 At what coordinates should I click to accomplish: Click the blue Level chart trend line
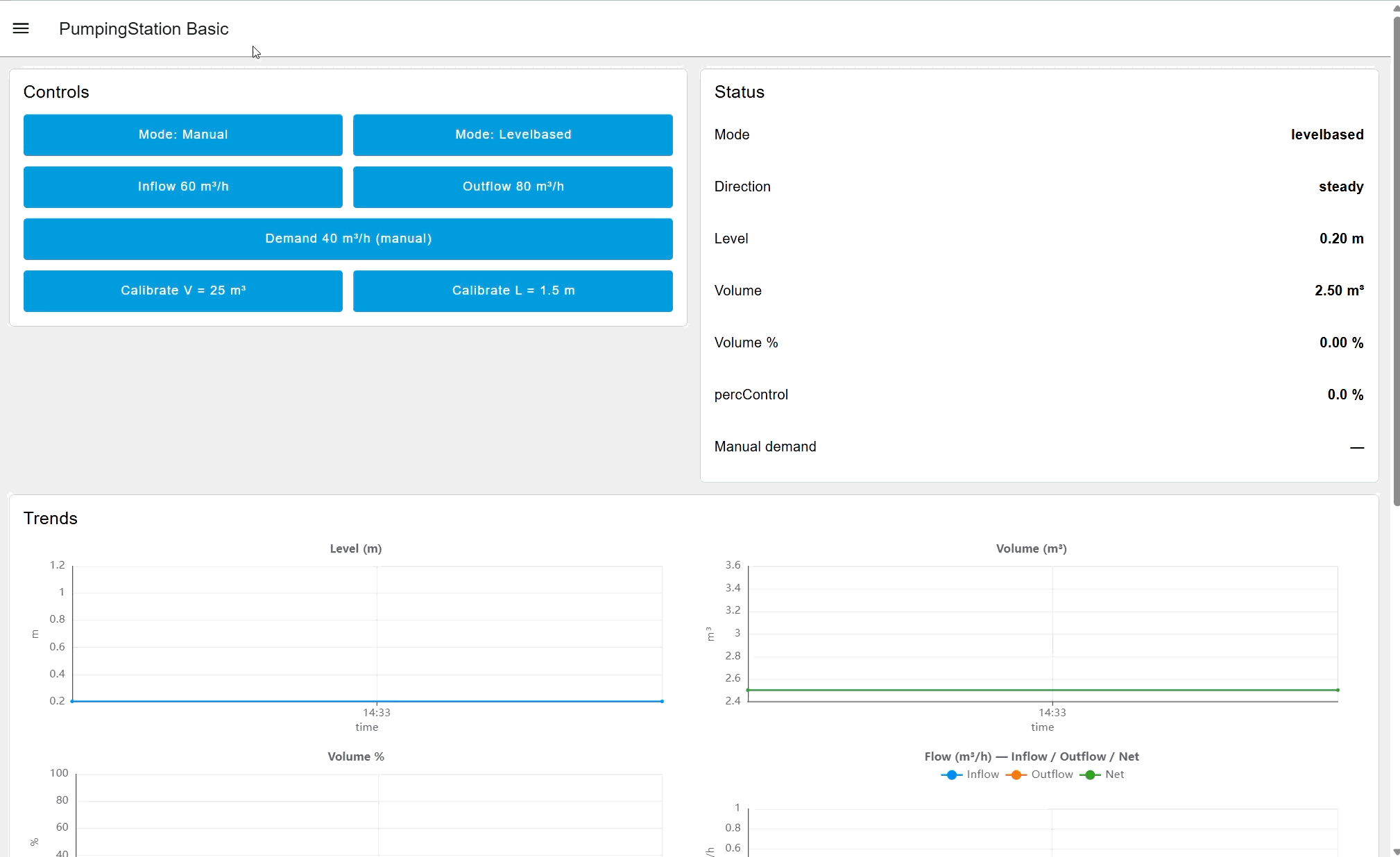(x=368, y=701)
